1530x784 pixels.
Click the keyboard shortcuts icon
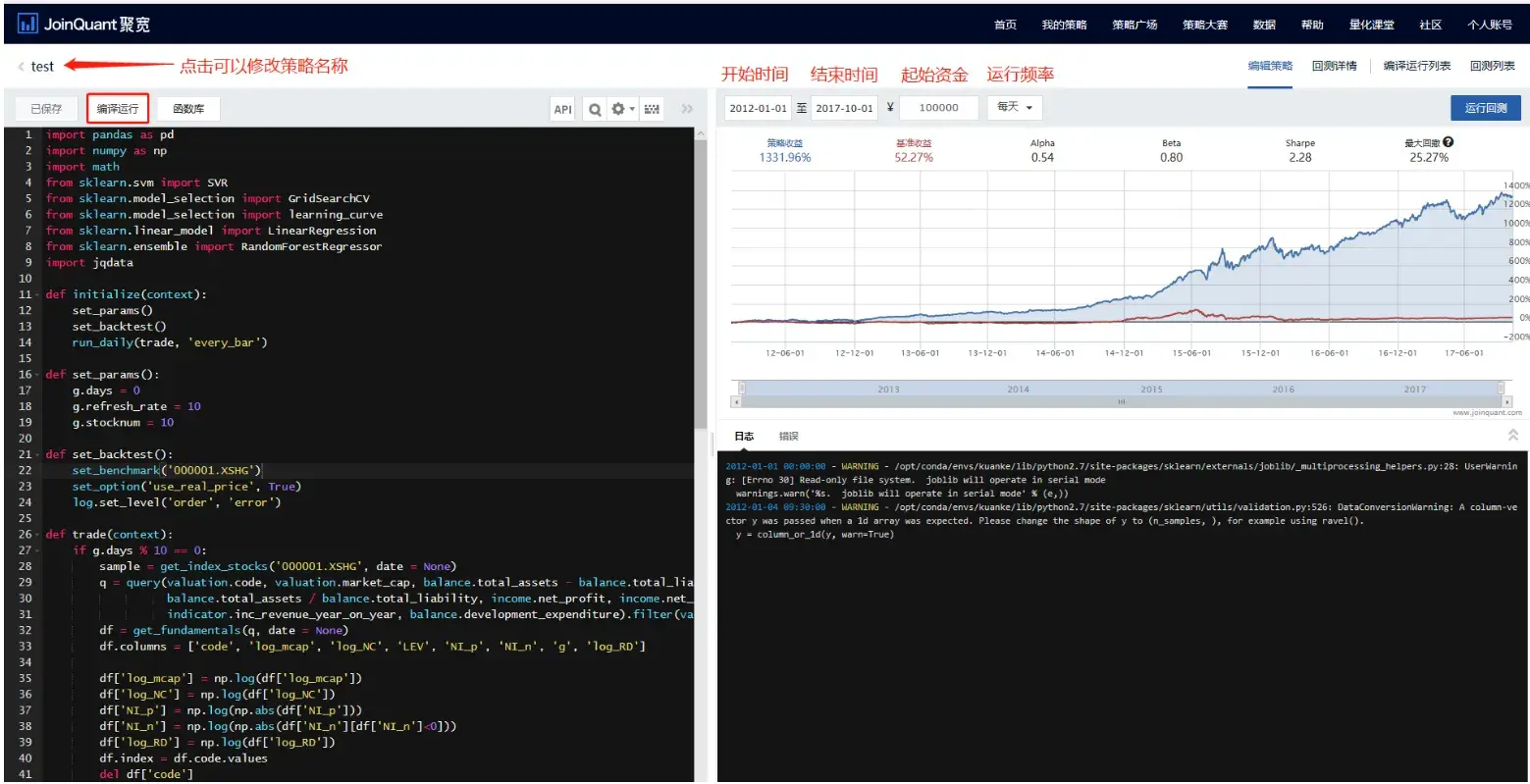pos(652,109)
